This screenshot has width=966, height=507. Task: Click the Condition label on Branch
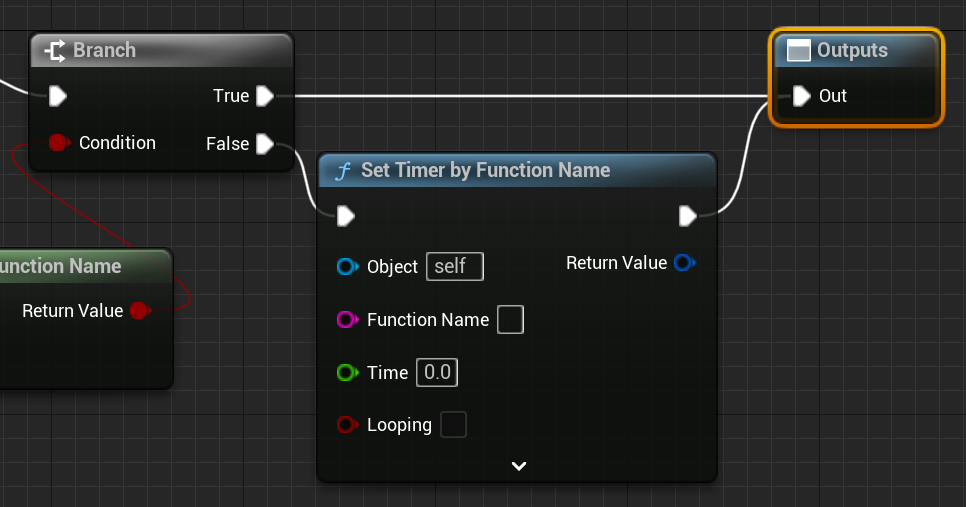(117, 143)
